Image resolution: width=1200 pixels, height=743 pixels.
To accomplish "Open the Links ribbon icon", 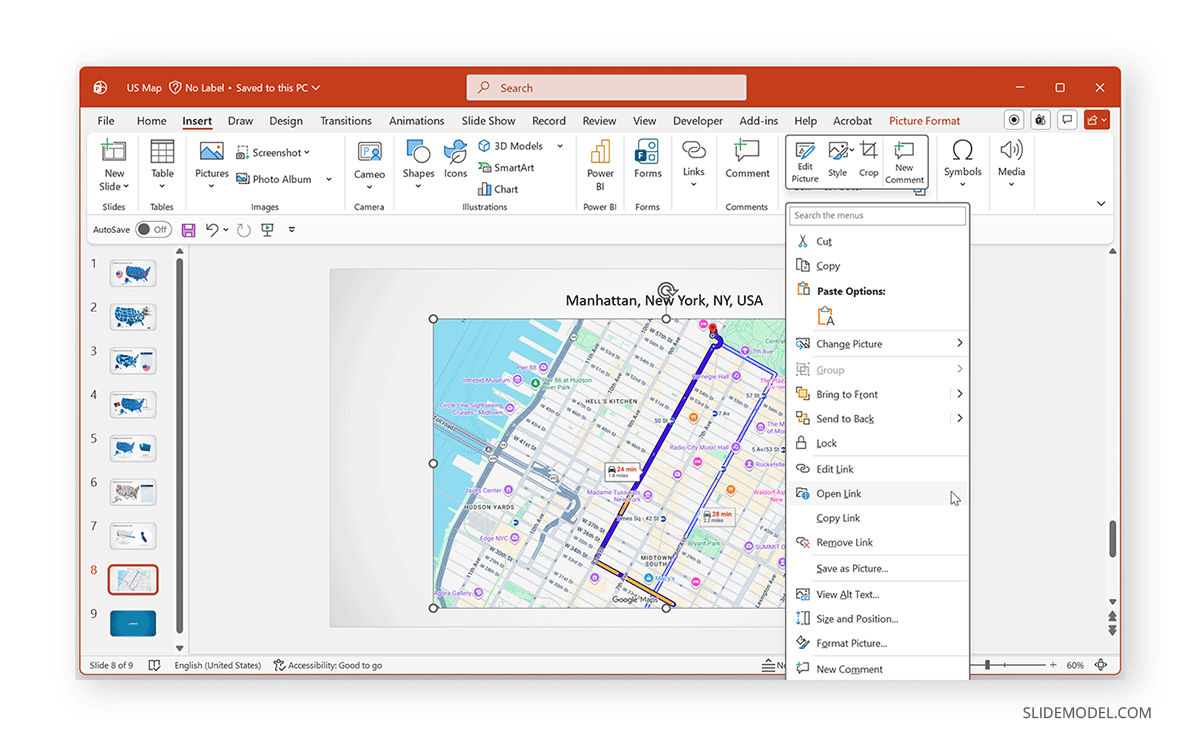I will (x=693, y=150).
